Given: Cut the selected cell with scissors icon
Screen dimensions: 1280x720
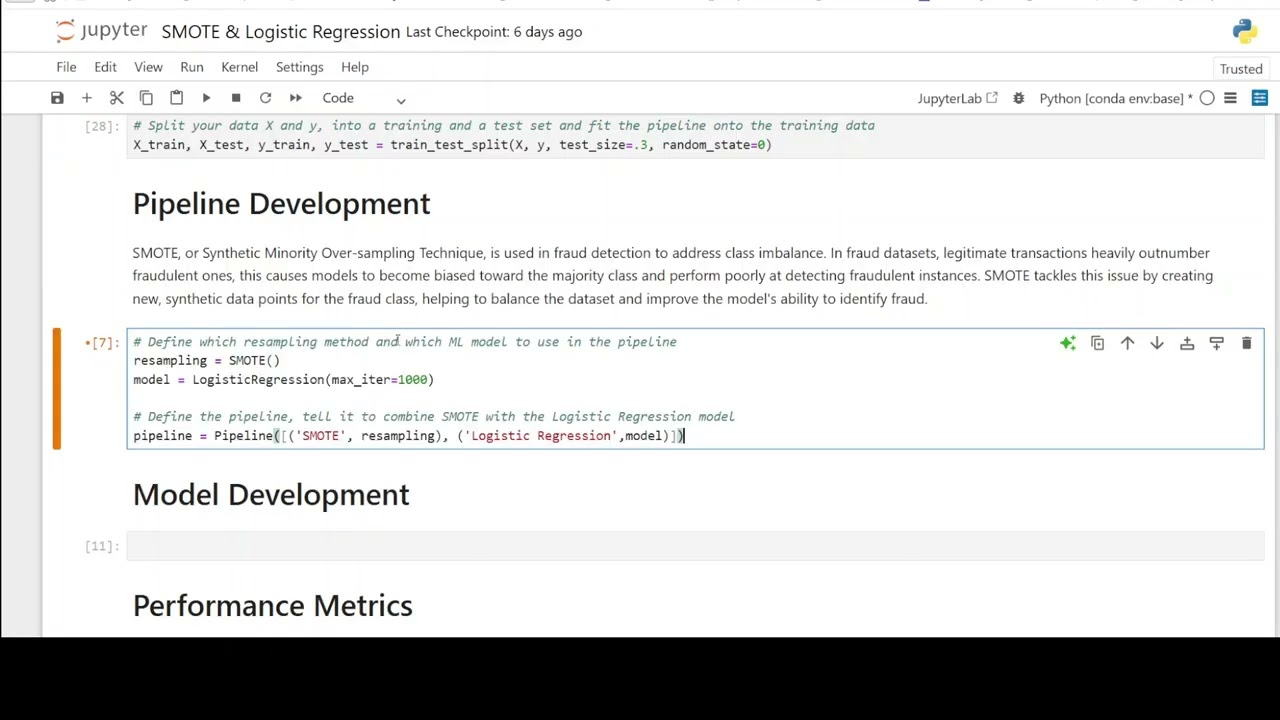Looking at the screenshot, I should pyautogui.click(x=116, y=98).
